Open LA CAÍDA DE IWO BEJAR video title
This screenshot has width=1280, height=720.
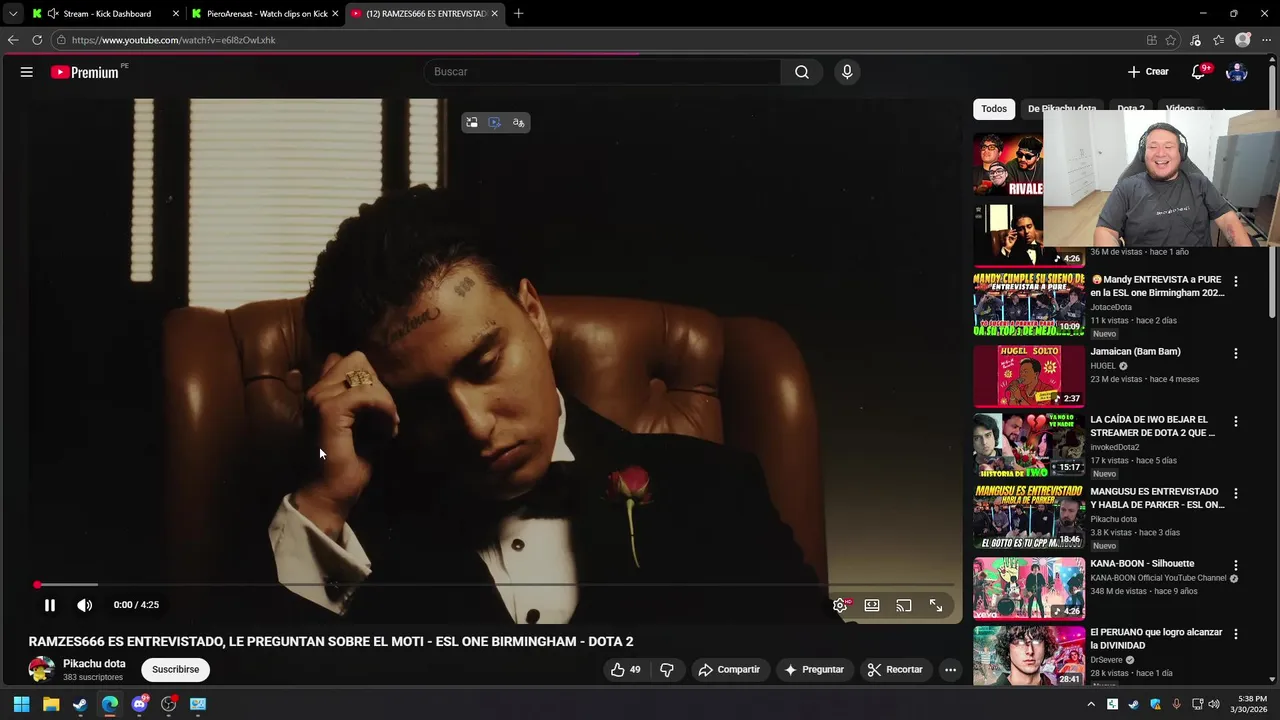click(x=1152, y=426)
